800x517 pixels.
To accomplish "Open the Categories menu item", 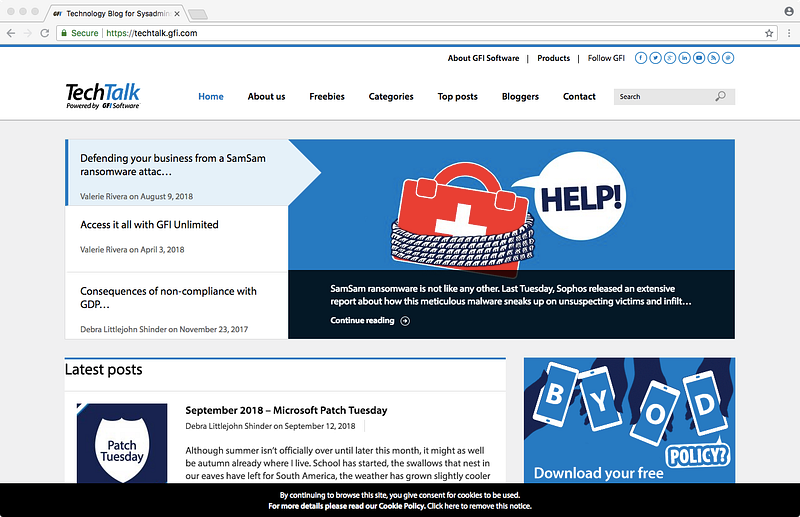I will click(x=391, y=96).
